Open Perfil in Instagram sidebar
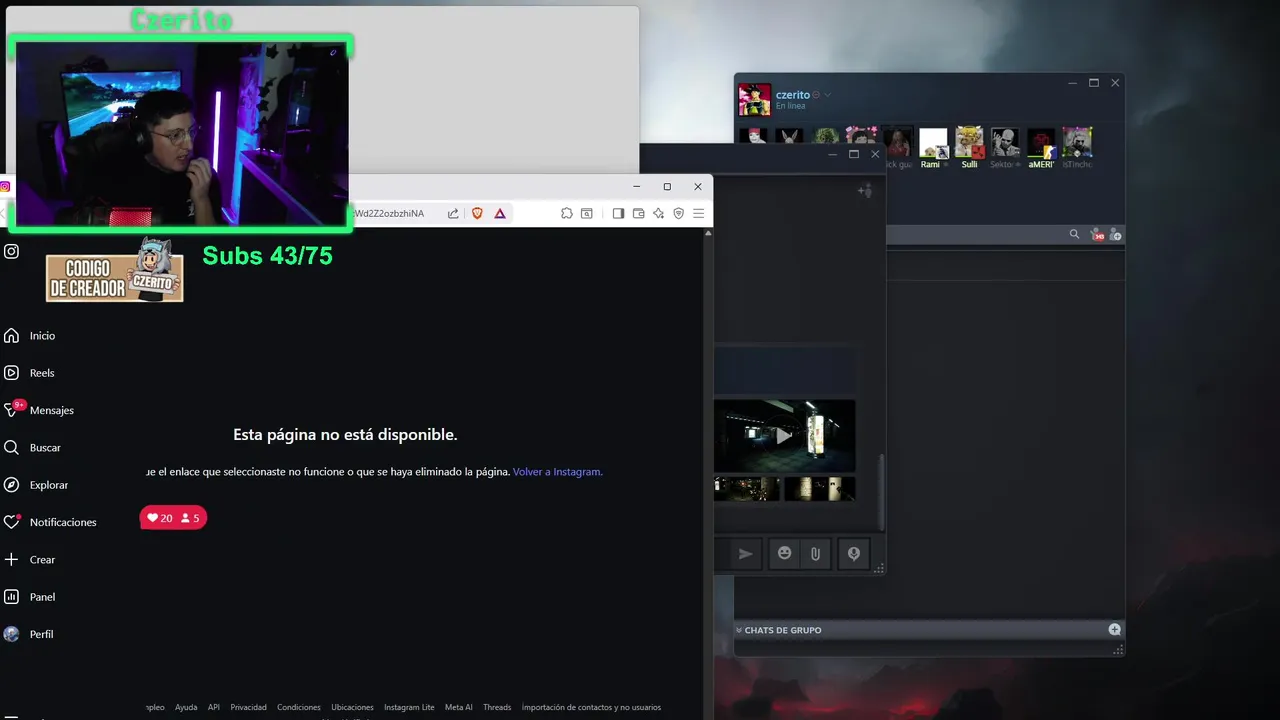The width and height of the screenshot is (1280, 720). [x=29, y=634]
